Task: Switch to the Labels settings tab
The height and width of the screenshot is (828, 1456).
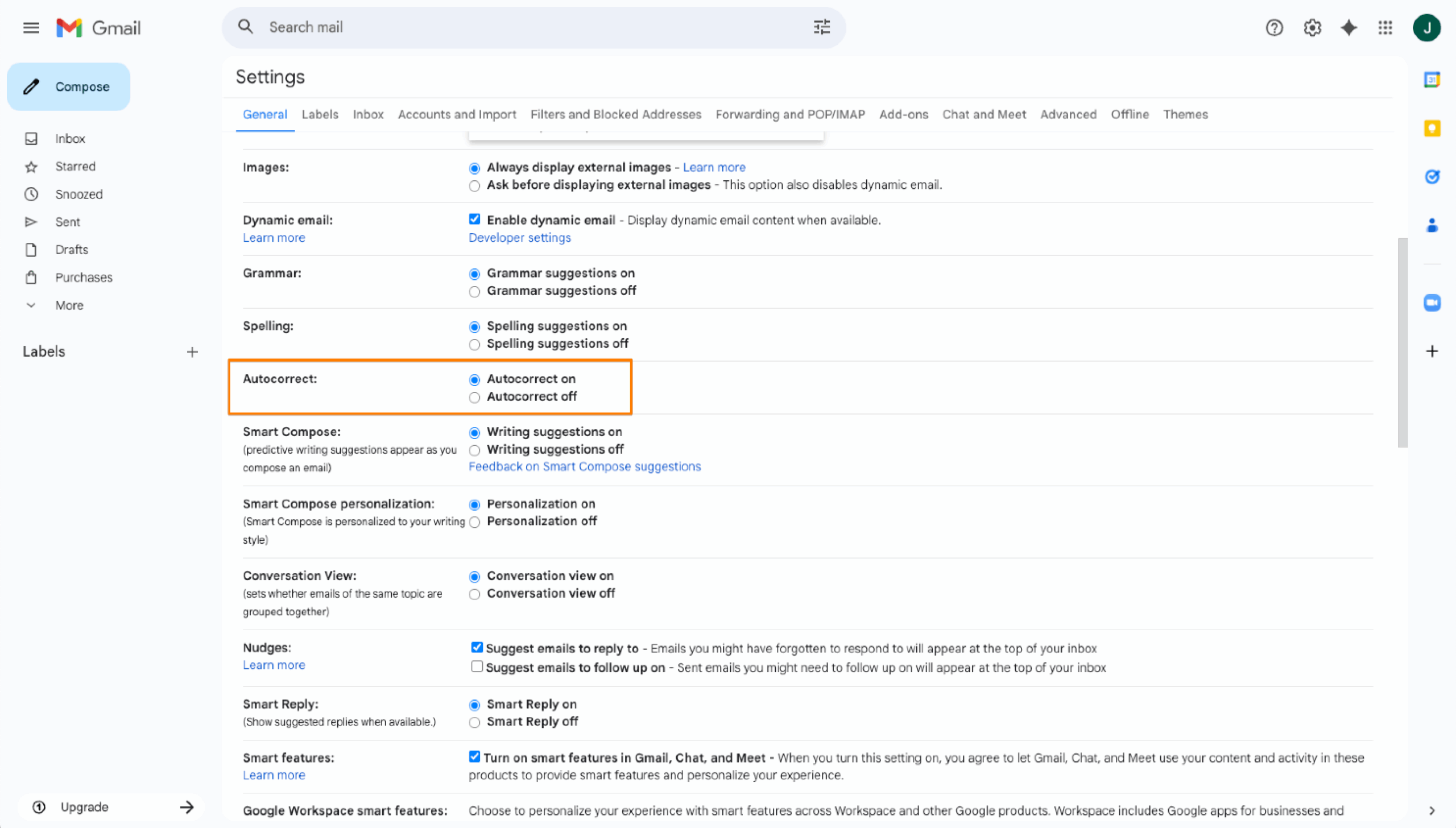Action: point(320,114)
